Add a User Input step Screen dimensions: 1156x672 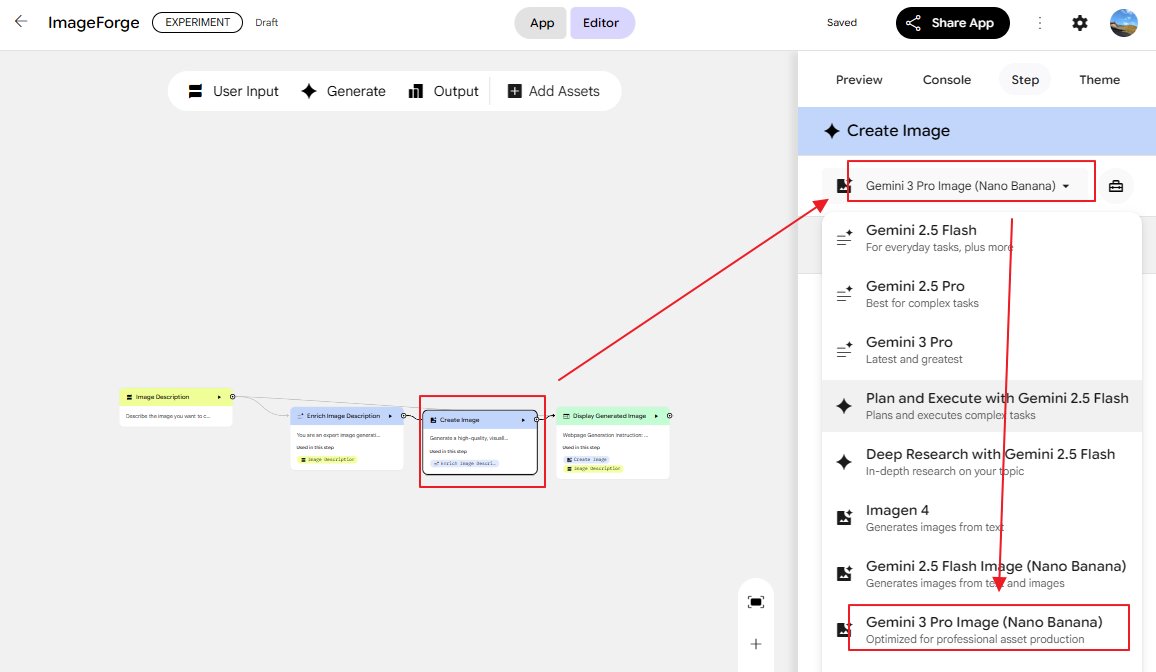[234, 91]
